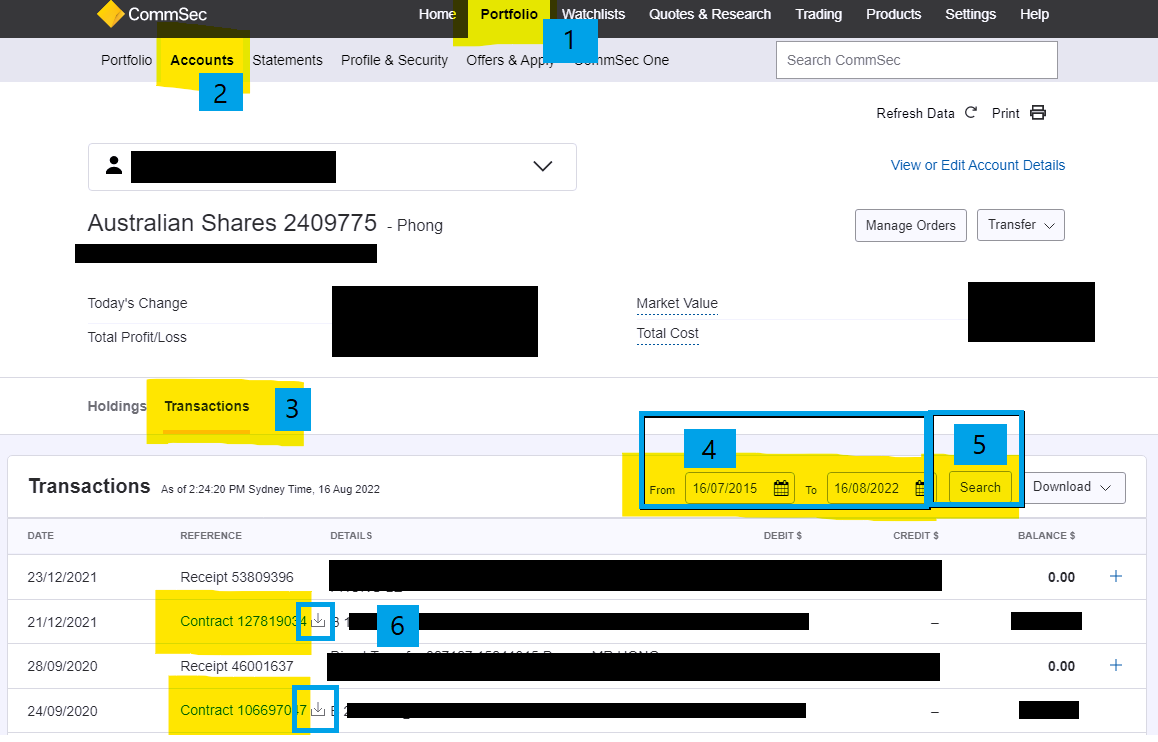This screenshot has width=1158, height=742.
Task: Click the Market Value label link
Action: click(x=676, y=303)
